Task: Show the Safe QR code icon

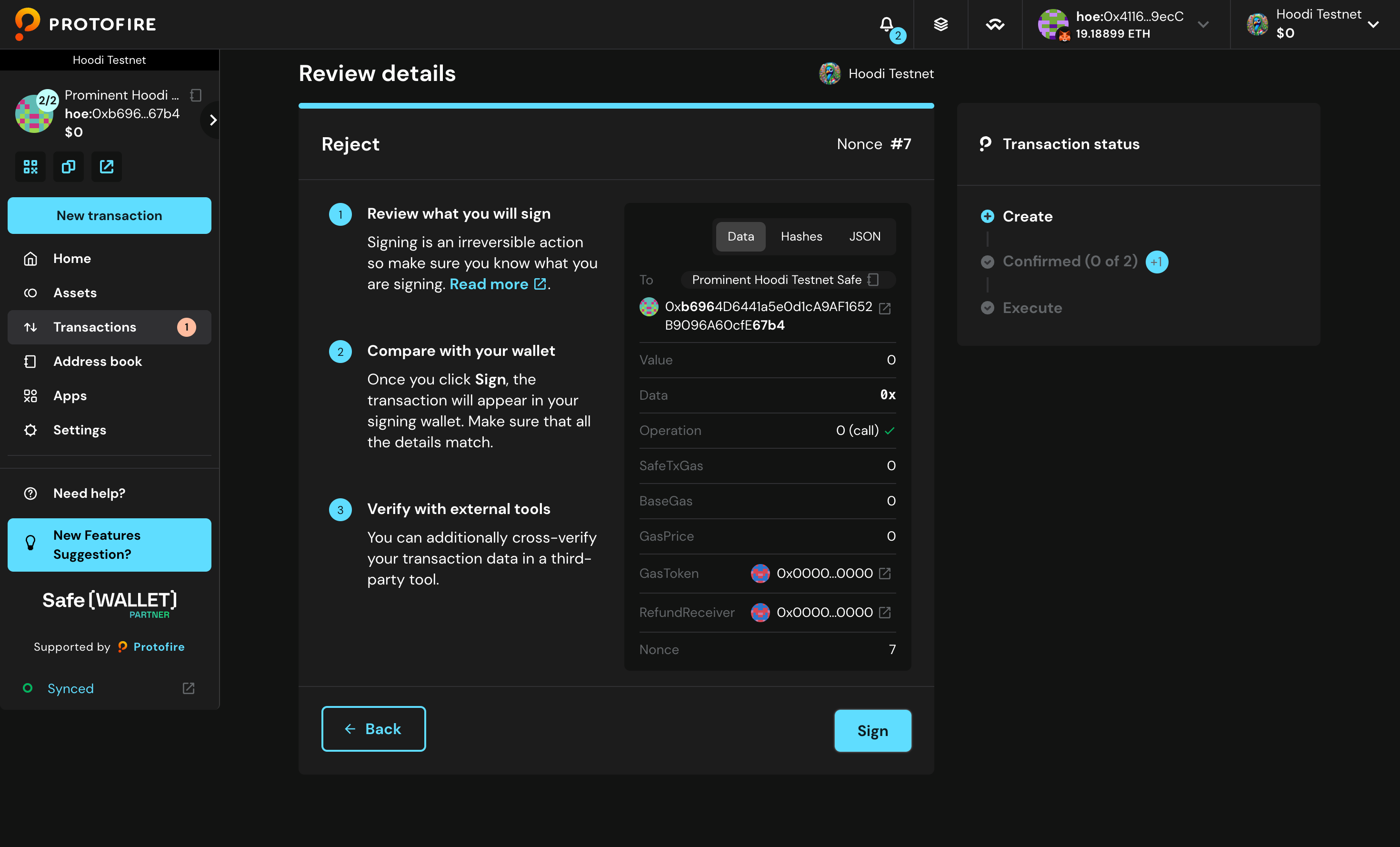Action: pyautogui.click(x=30, y=167)
